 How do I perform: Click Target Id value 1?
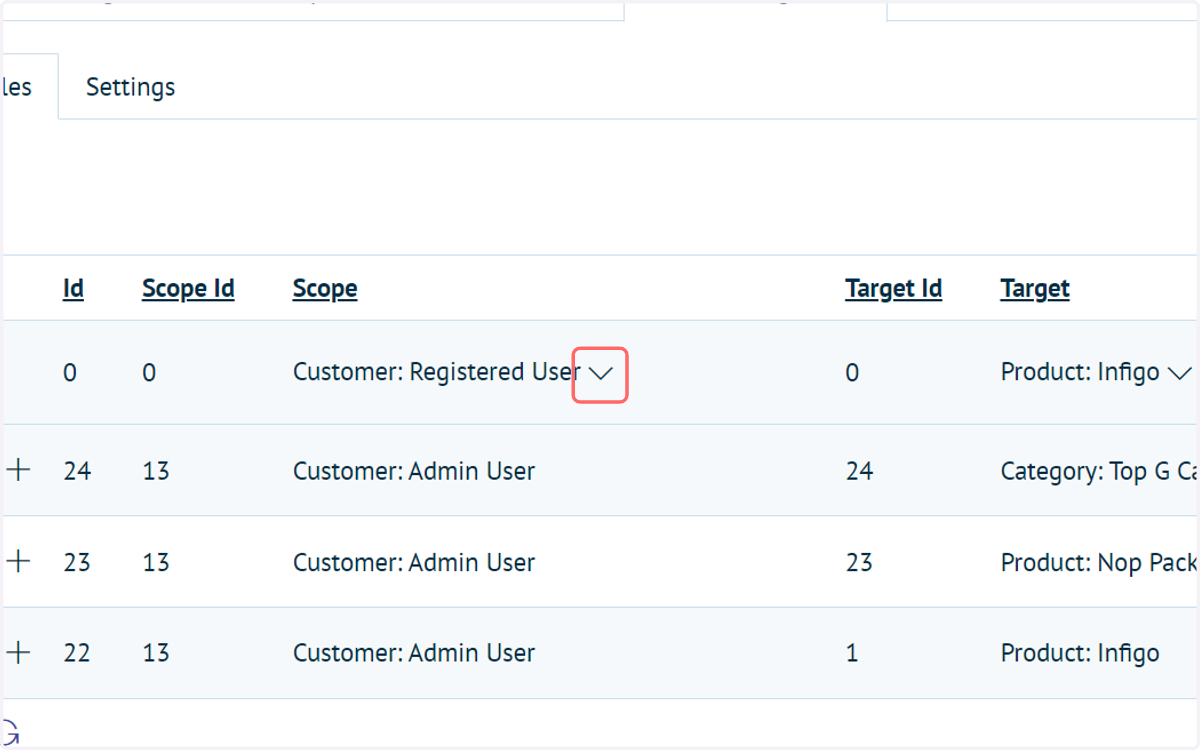coord(852,653)
